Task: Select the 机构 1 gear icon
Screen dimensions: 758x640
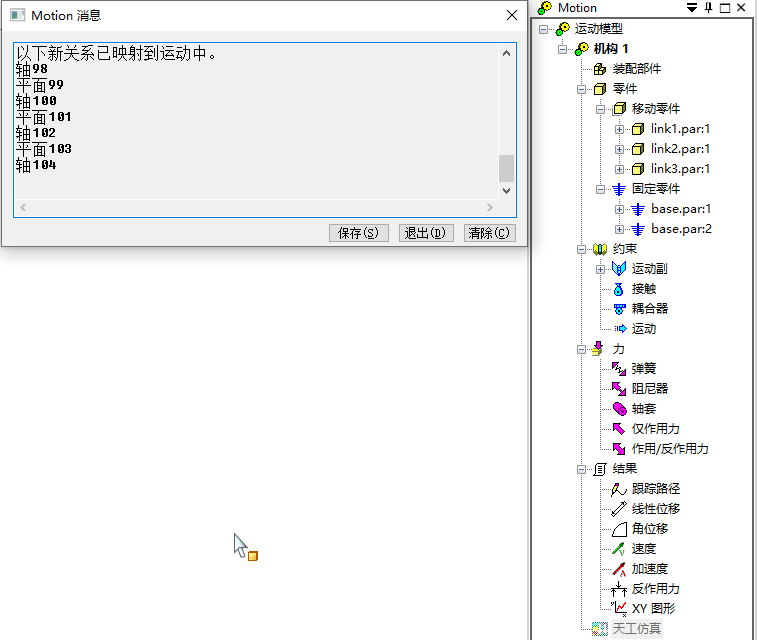Action: pyautogui.click(x=582, y=49)
